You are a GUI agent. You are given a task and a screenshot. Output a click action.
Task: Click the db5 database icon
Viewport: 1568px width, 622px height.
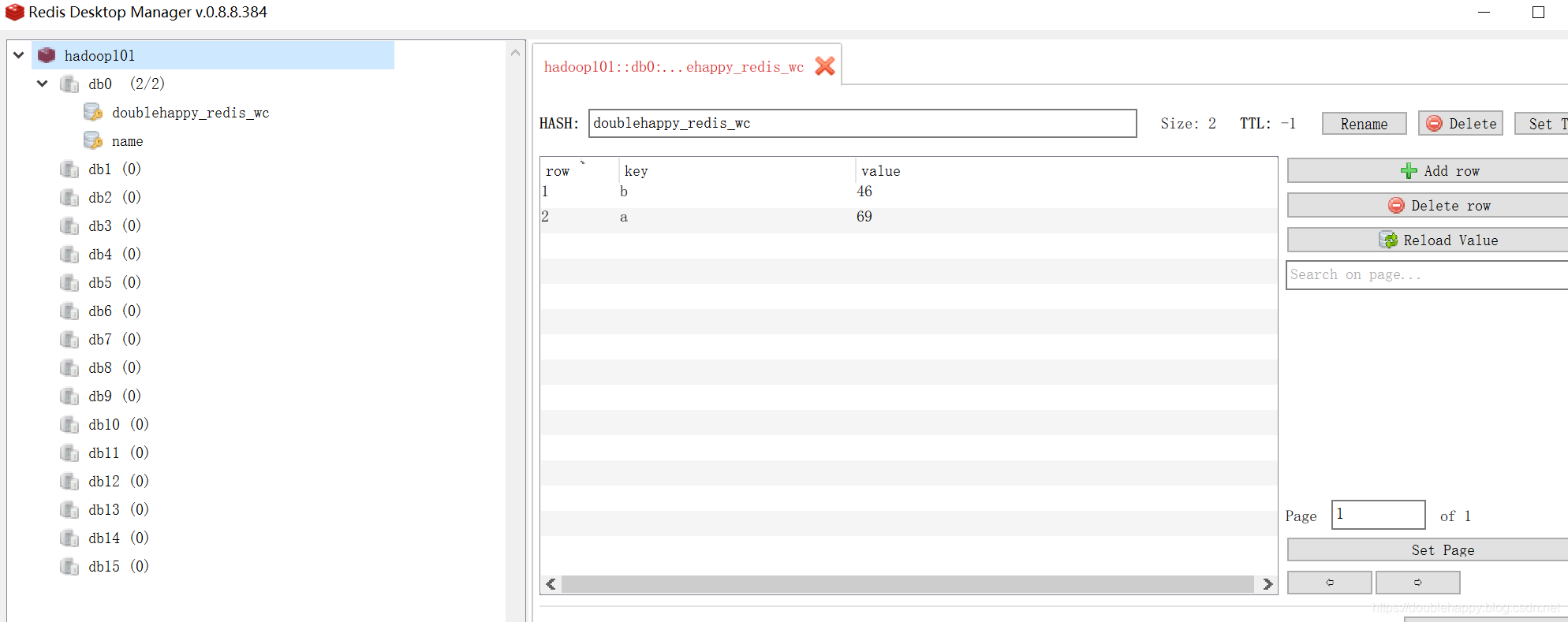click(69, 282)
